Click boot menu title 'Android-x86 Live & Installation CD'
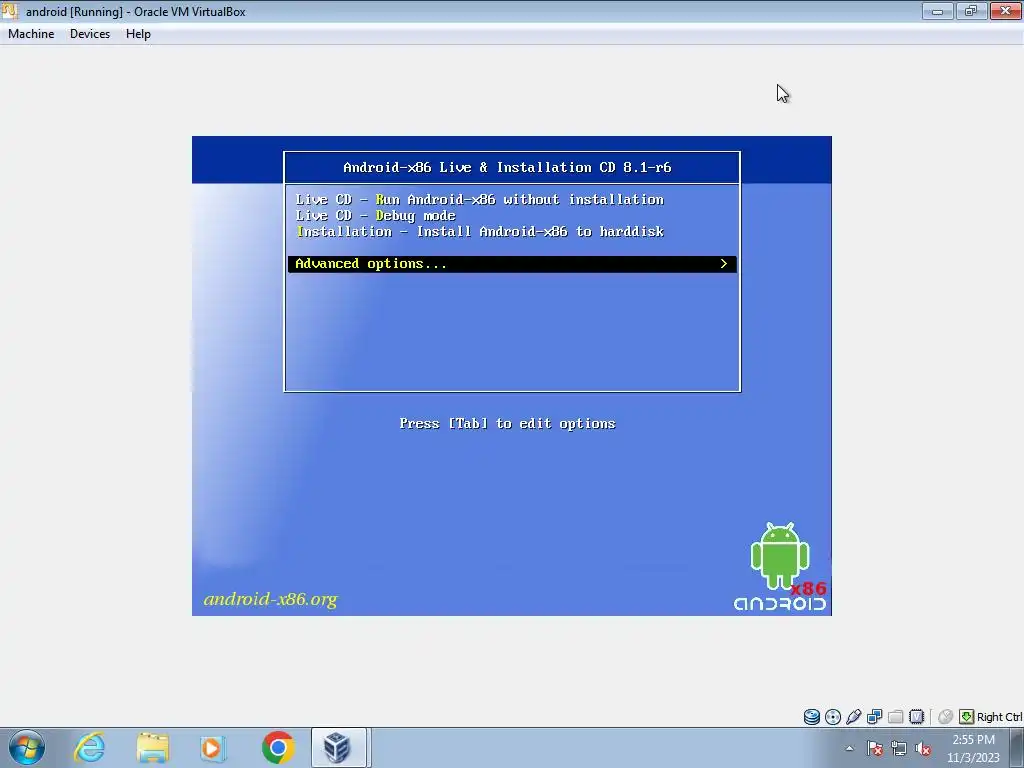Screen dimensions: 1024x768 pyautogui.click(x=507, y=168)
